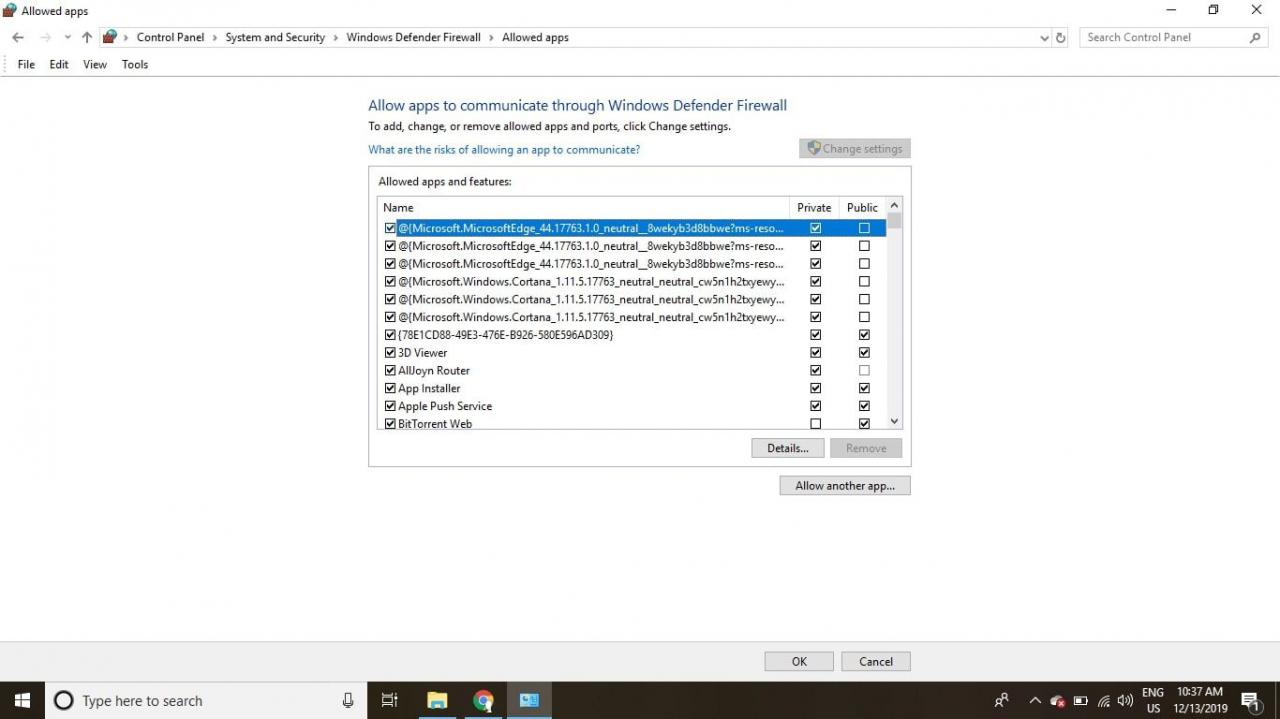The image size is (1280, 719).
Task: Click the Control Panel taskbar icon
Action: 530,700
